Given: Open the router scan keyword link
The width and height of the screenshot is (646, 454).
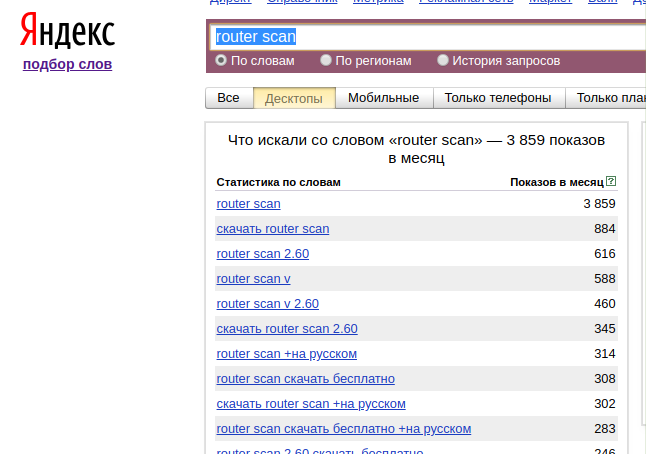Looking at the screenshot, I should coord(248,204).
